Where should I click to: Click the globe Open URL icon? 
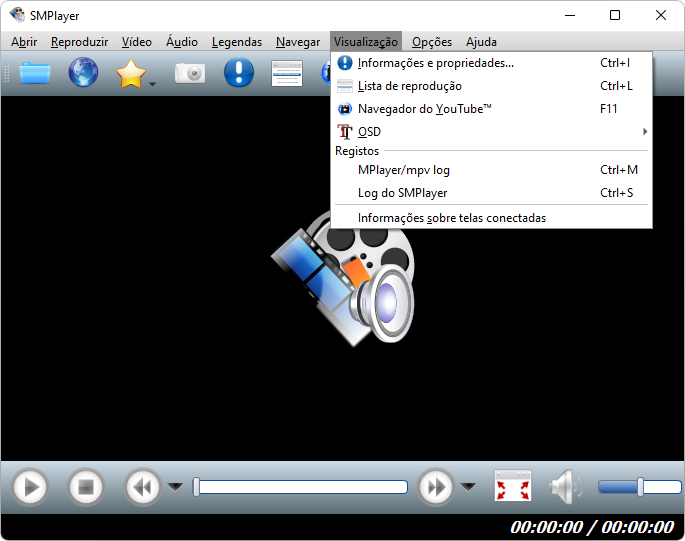(83, 72)
